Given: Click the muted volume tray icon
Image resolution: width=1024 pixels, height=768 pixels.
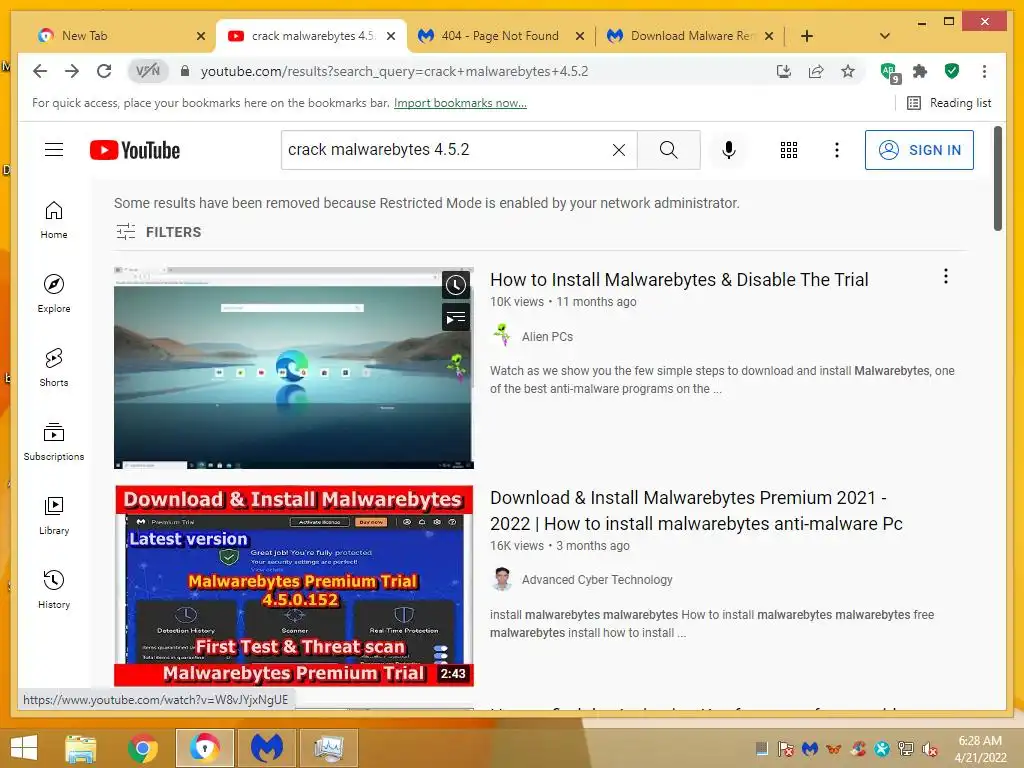Looking at the screenshot, I should 930,749.
